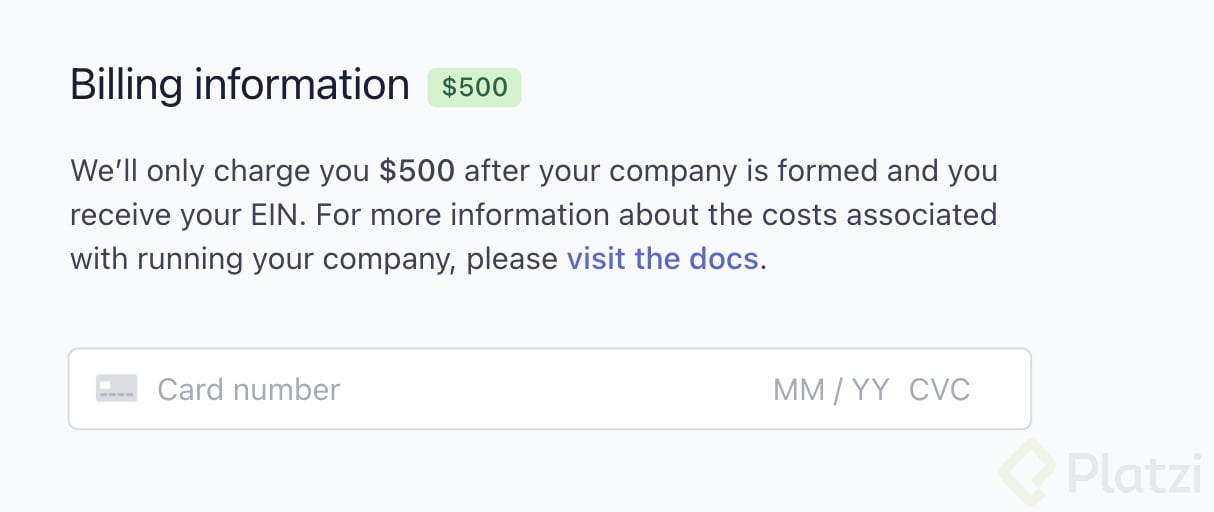Click the word "docs" in the link
The width and height of the screenshot is (1214, 512).
pyautogui.click(x=723, y=259)
